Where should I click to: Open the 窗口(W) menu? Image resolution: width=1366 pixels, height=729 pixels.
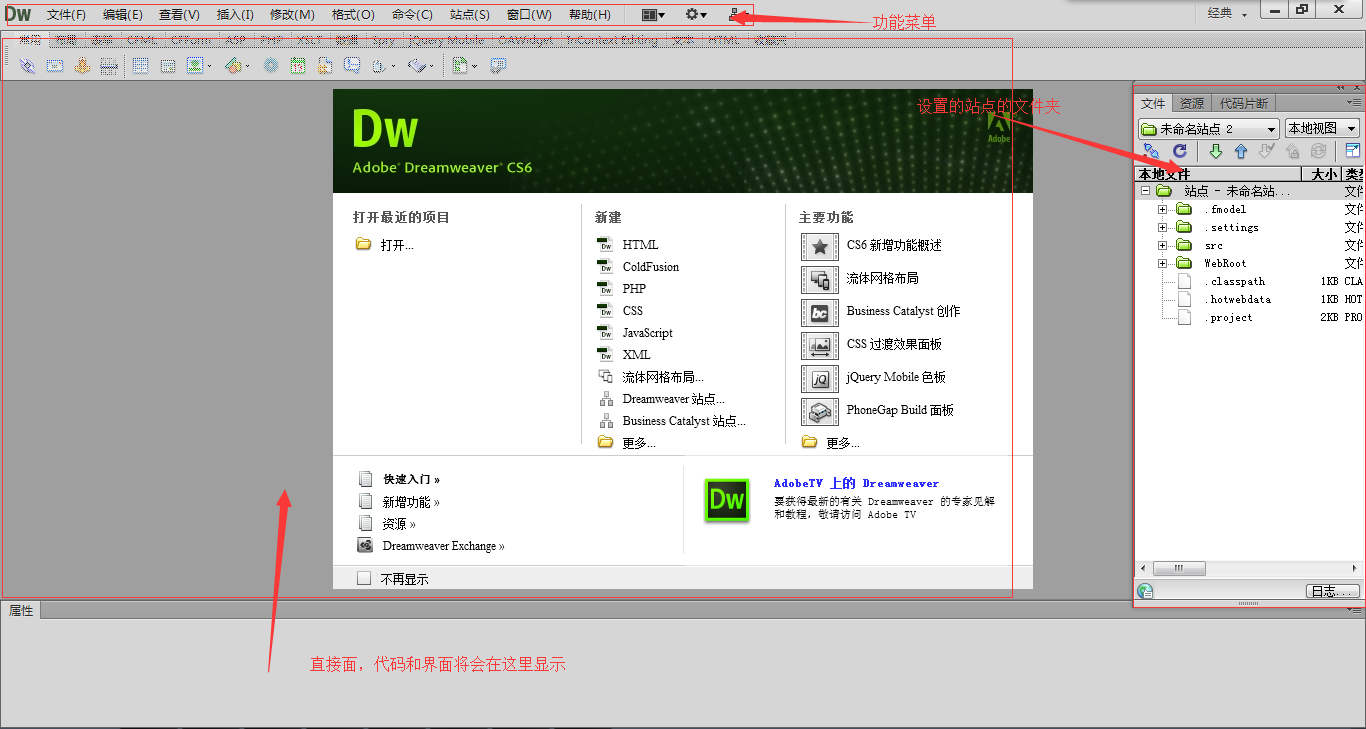[529, 15]
